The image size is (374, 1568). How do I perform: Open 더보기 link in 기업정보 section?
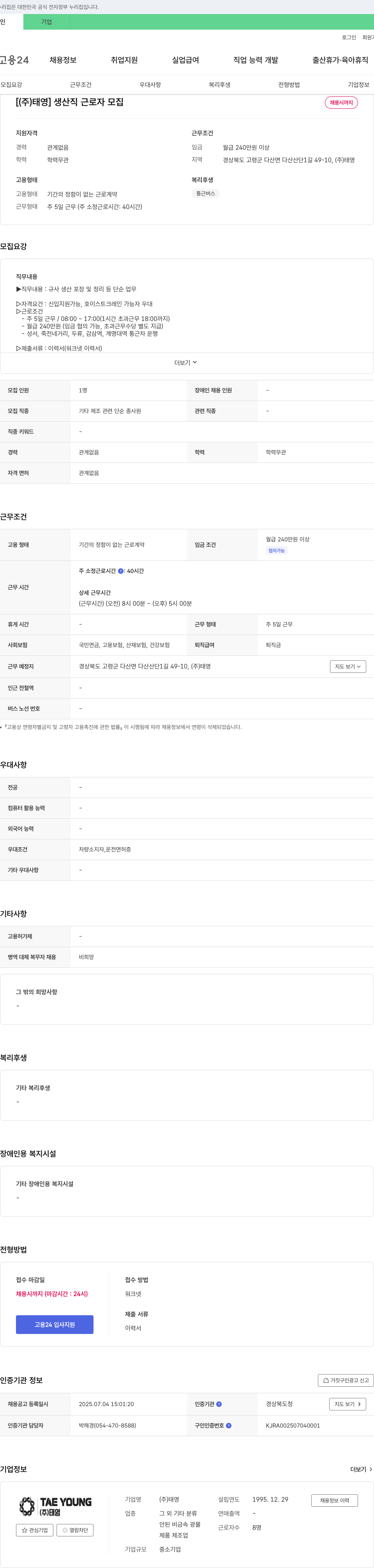point(361,1469)
